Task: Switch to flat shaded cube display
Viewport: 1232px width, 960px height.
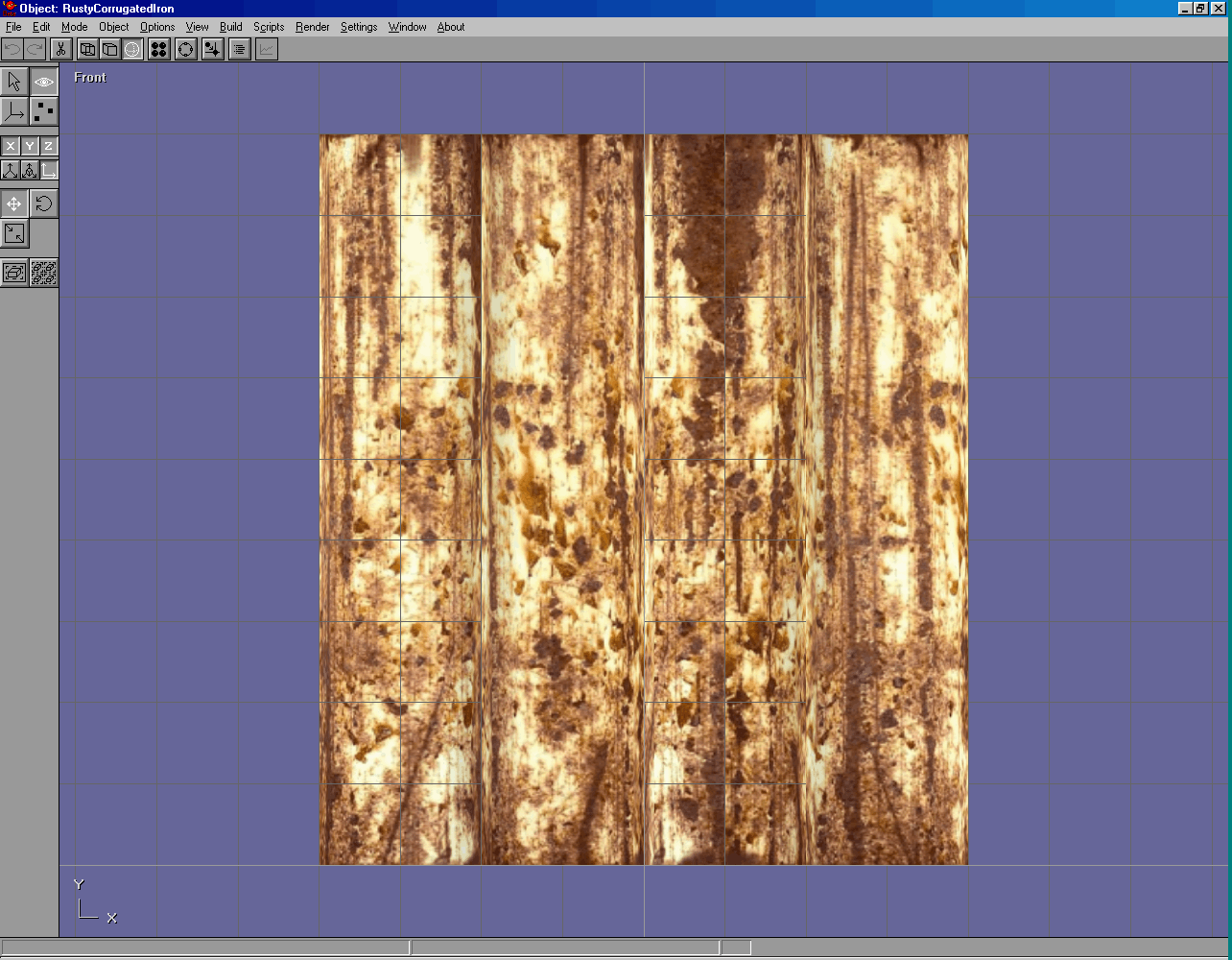Action: point(109,49)
